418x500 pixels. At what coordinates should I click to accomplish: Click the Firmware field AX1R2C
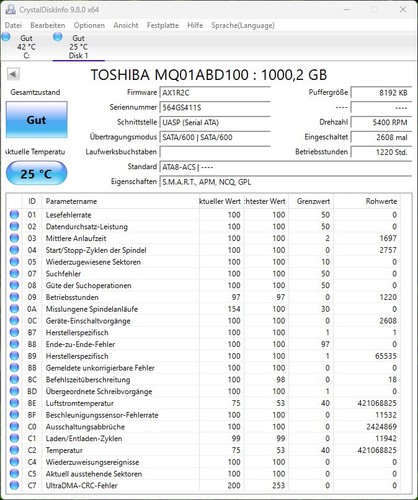pyautogui.click(x=215, y=93)
